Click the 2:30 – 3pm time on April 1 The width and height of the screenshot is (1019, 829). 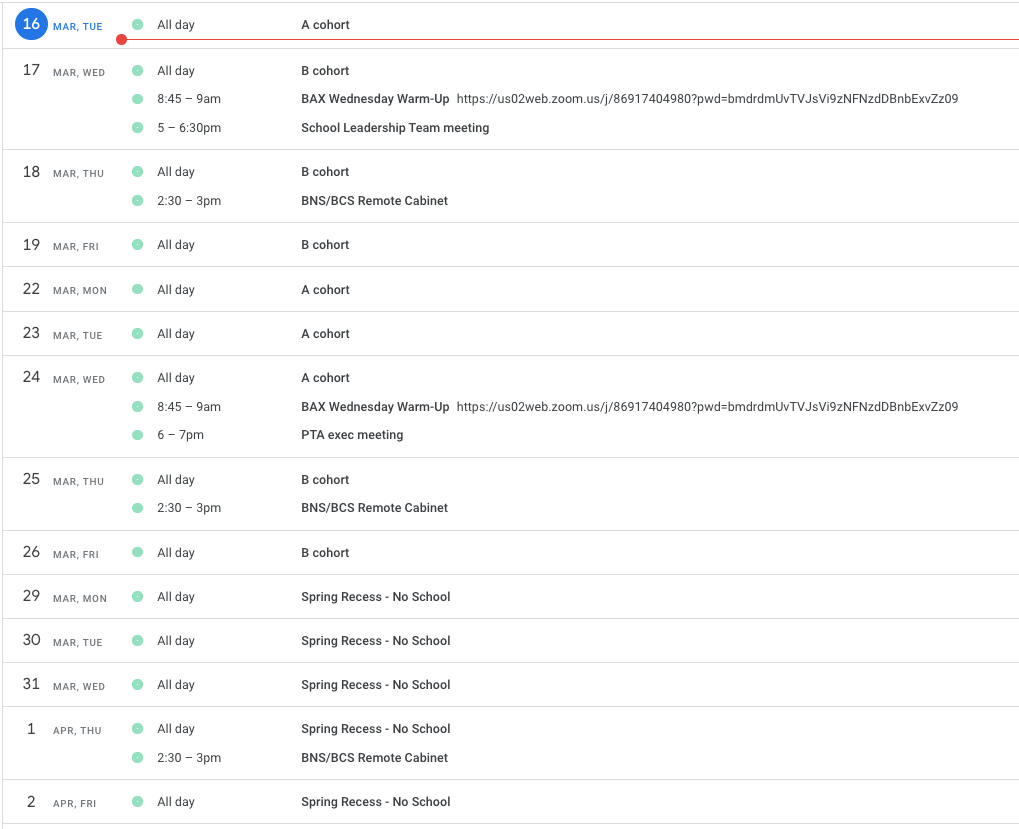(189, 758)
